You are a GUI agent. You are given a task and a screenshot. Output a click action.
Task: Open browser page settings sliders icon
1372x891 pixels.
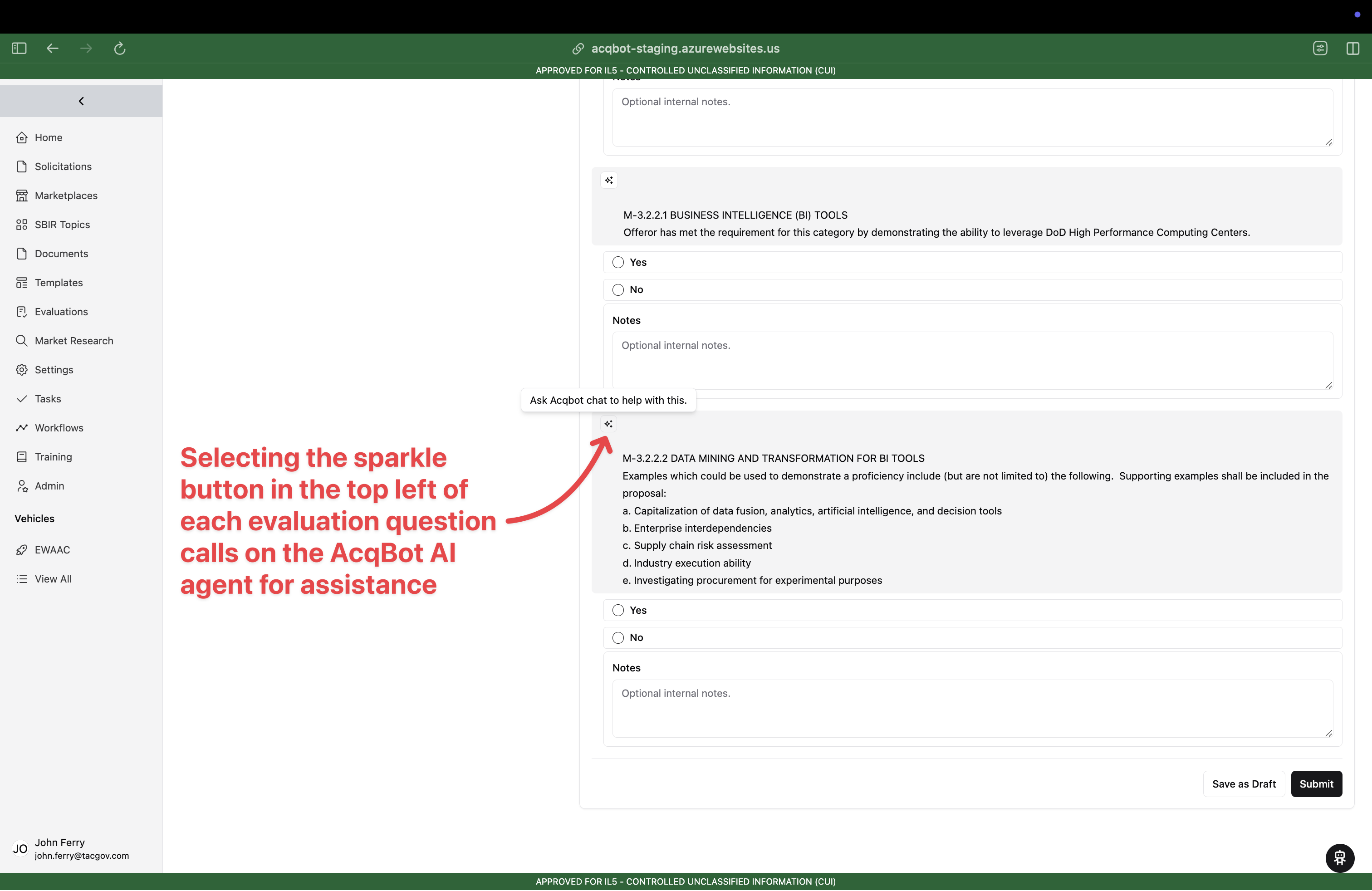(x=1320, y=49)
